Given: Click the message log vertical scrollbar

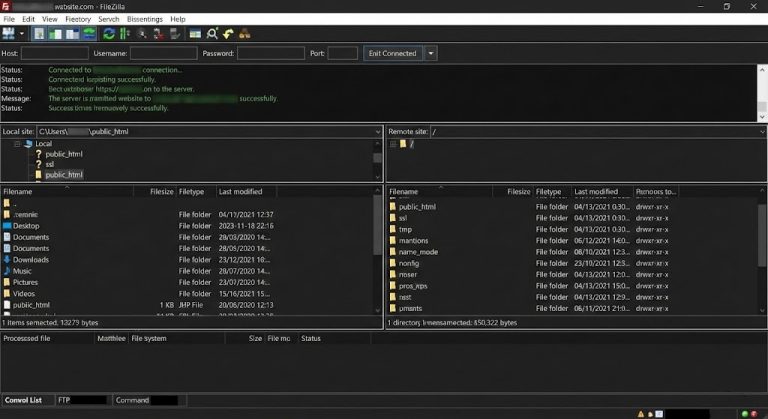Looking at the screenshot, I should tap(762, 93).
